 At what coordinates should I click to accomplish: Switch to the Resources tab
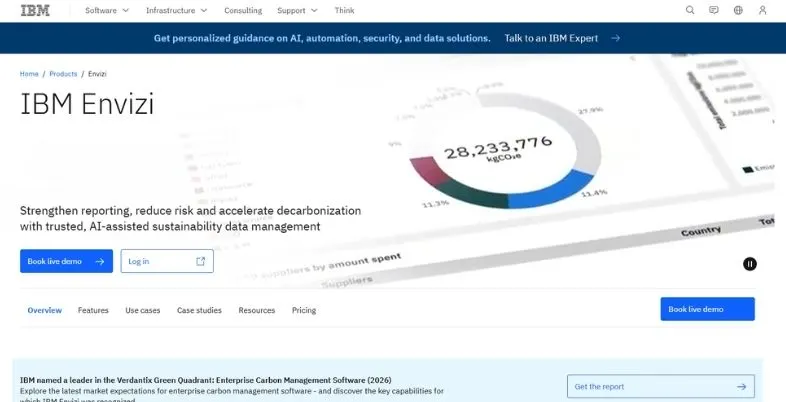[x=257, y=310]
